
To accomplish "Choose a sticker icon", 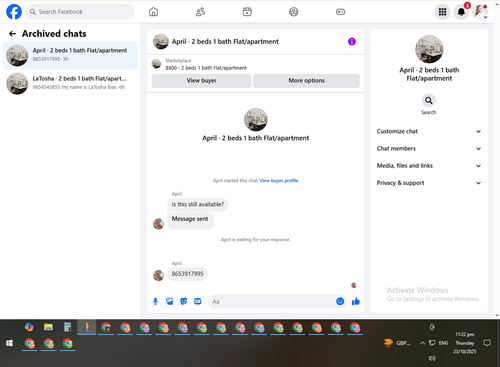I will pos(183,301).
